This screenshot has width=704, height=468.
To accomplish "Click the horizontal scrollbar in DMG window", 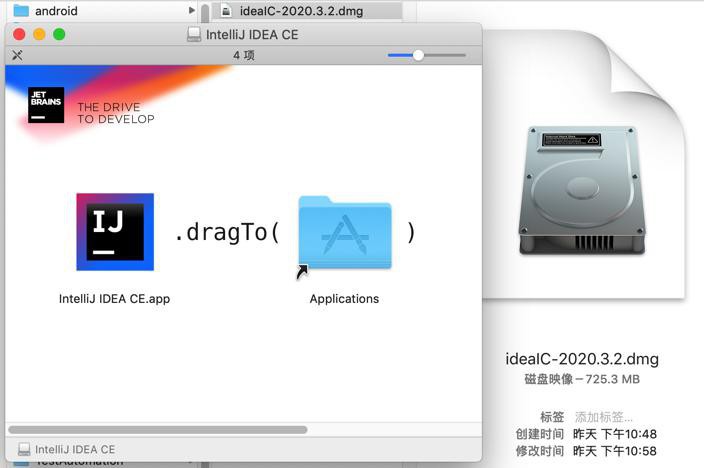I will click(x=158, y=430).
